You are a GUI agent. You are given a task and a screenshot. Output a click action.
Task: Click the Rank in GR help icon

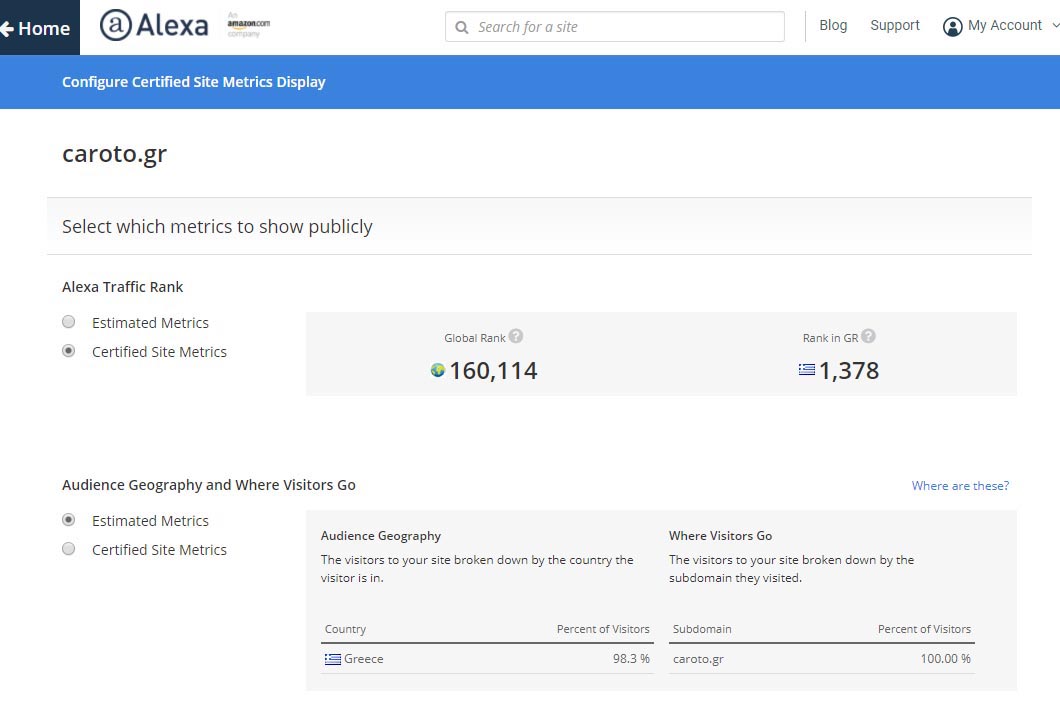pos(868,337)
